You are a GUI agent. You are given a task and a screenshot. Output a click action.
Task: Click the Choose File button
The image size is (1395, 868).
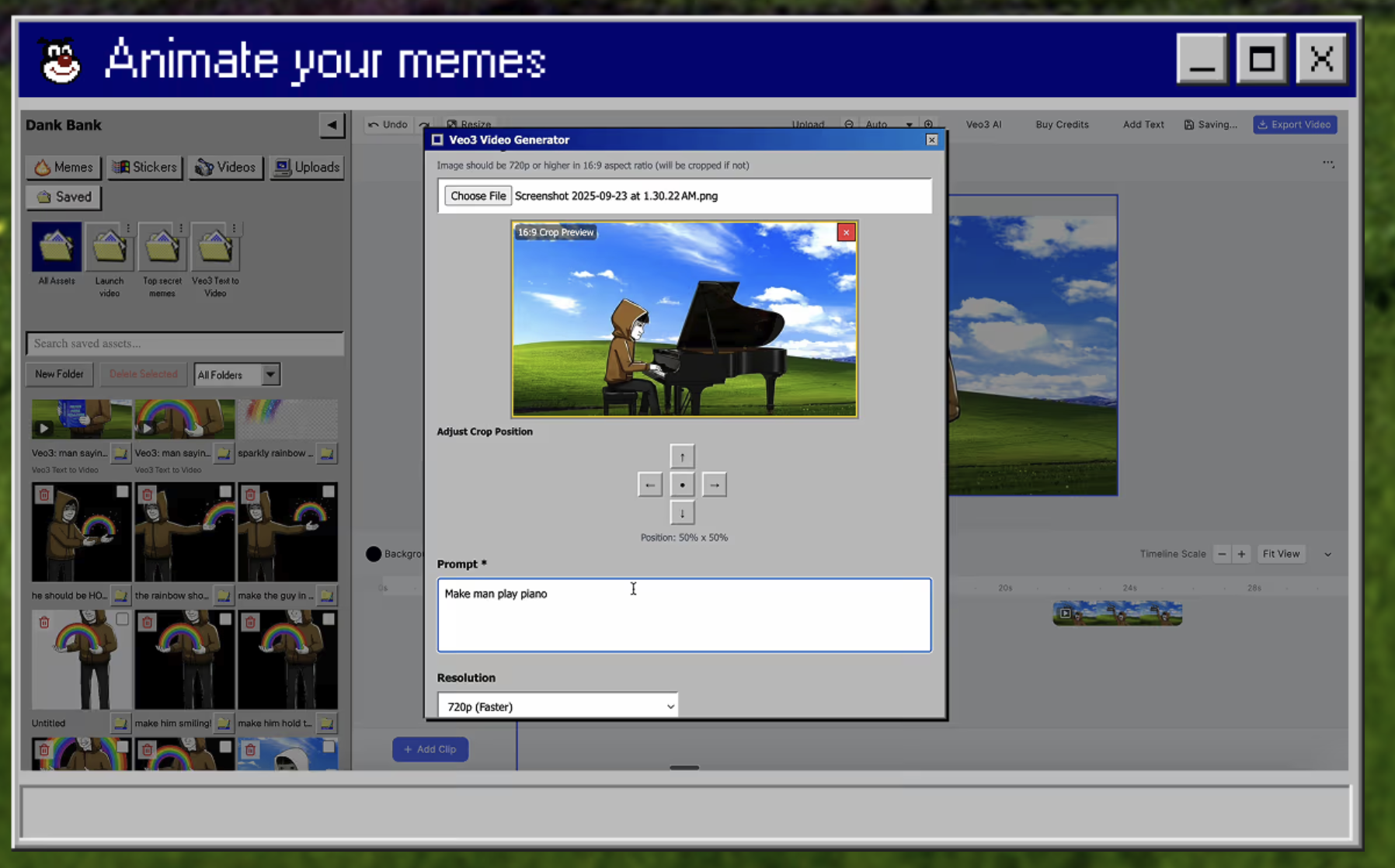pos(478,196)
